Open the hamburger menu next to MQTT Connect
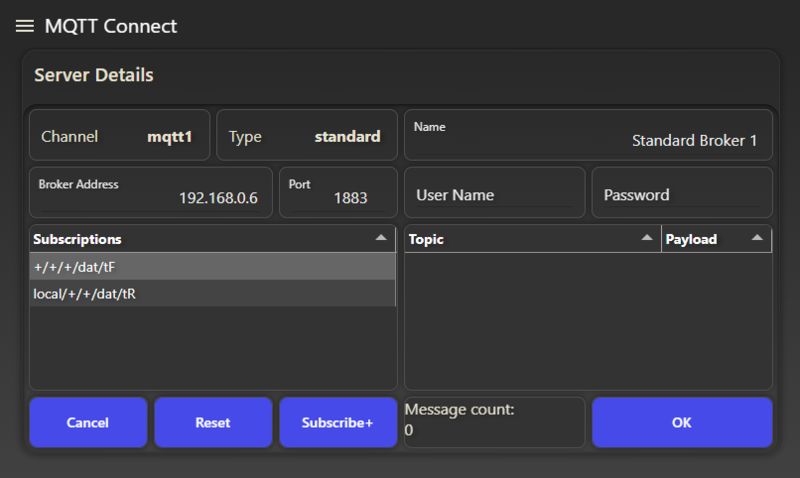The height and width of the screenshot is (478, 800). [24, 26]
